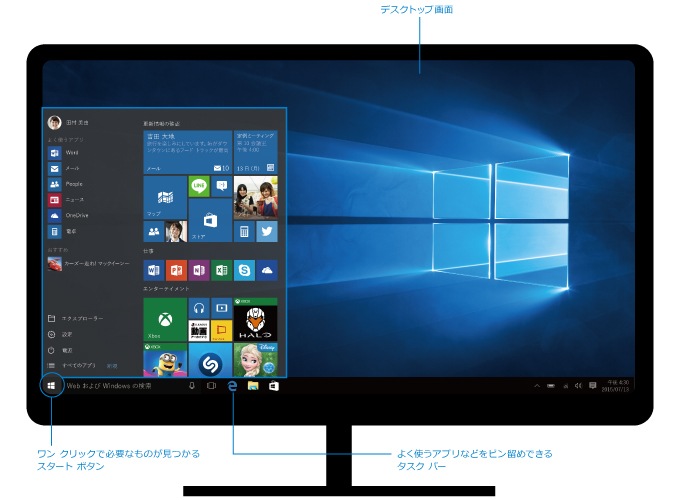Open the movies and TV tile
The width and height of the screenshot is (680, 500).
[x=222, y=308]
